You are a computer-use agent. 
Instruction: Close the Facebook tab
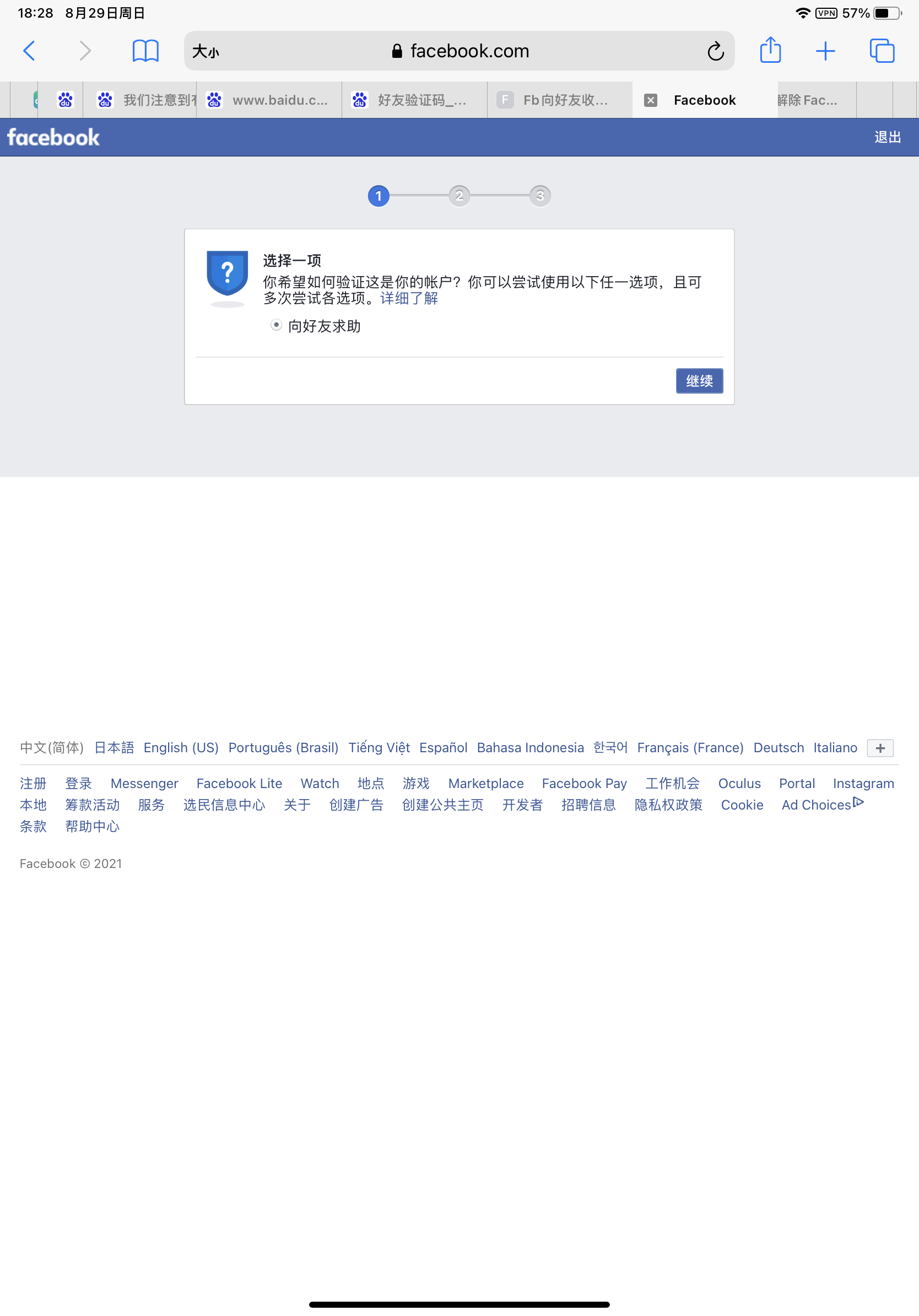point(650,100)
